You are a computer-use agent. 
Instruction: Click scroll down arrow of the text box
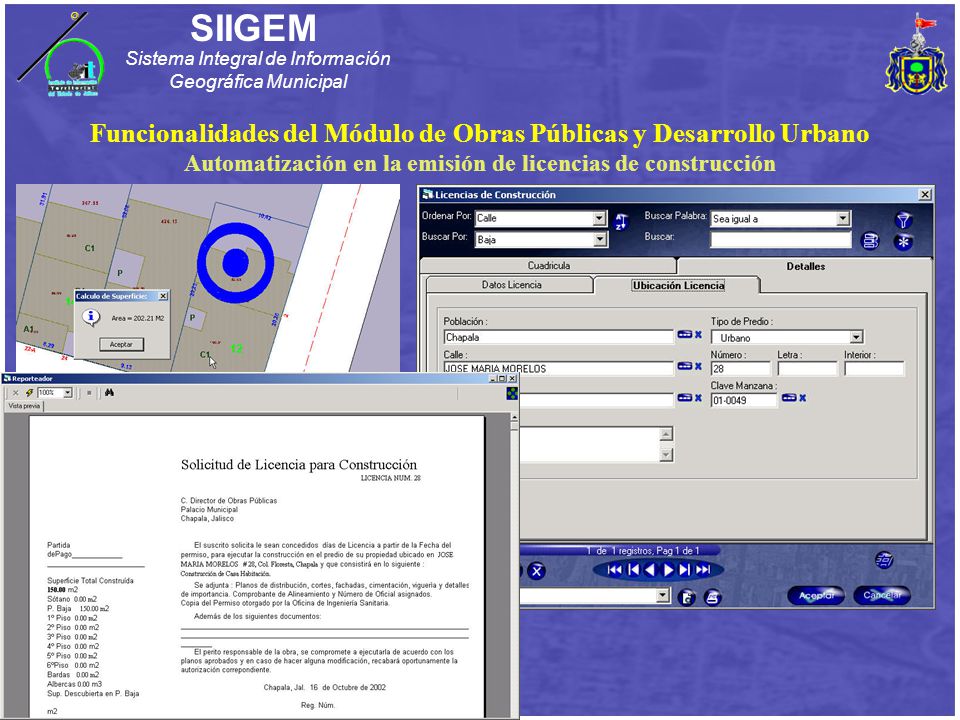click(x=666, y=455)
